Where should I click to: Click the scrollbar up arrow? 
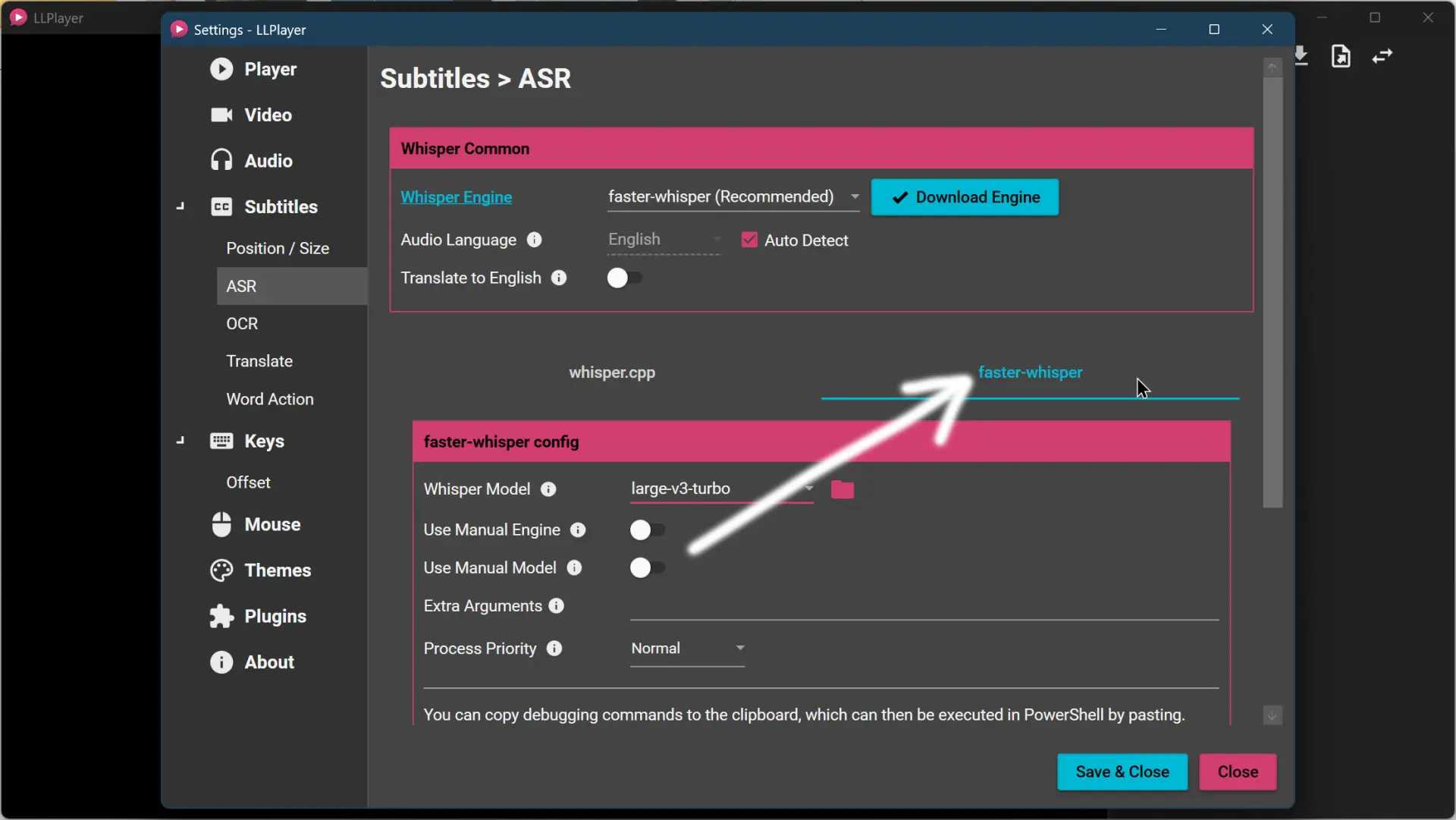(1272, 68)
